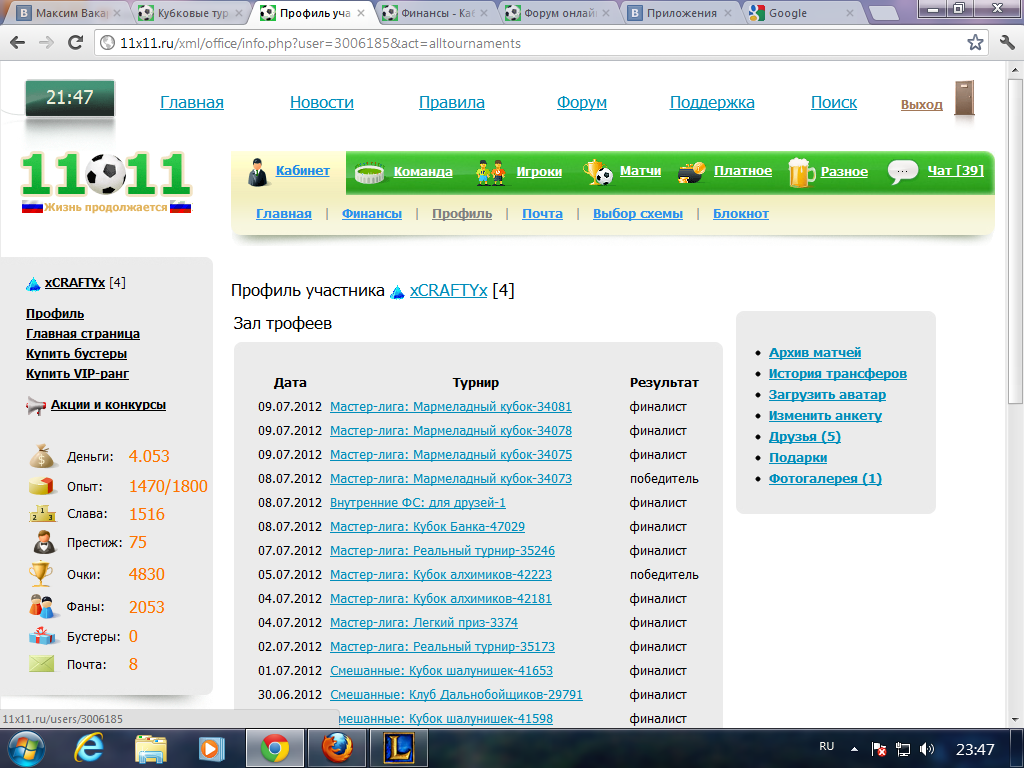Viewport: 1024px width, 768px height.
Task: Click the stadium icon next to Команда
Action: pos(370,172)
